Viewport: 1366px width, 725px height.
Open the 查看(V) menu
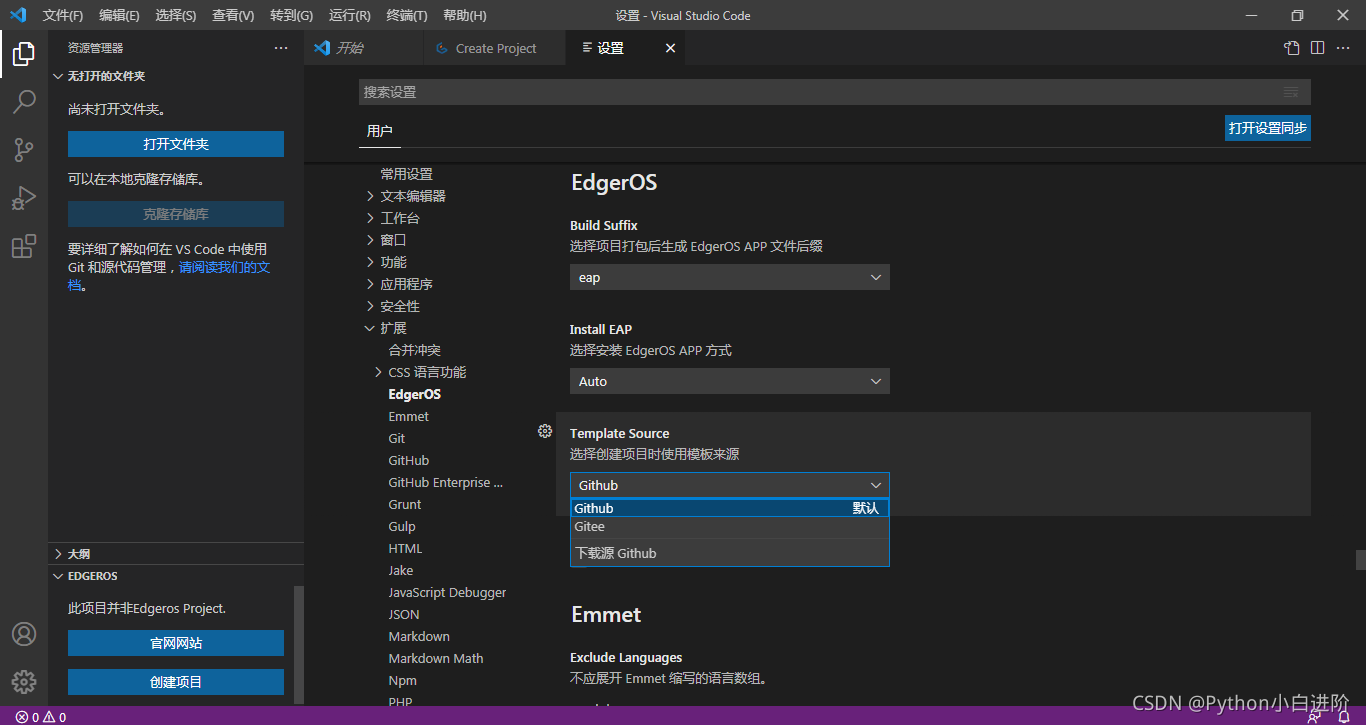[x=233, y=16]
